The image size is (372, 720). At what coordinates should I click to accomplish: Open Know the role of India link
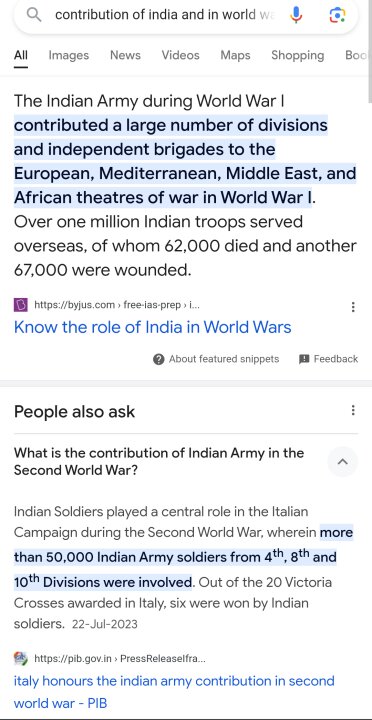tap(152, 327)
